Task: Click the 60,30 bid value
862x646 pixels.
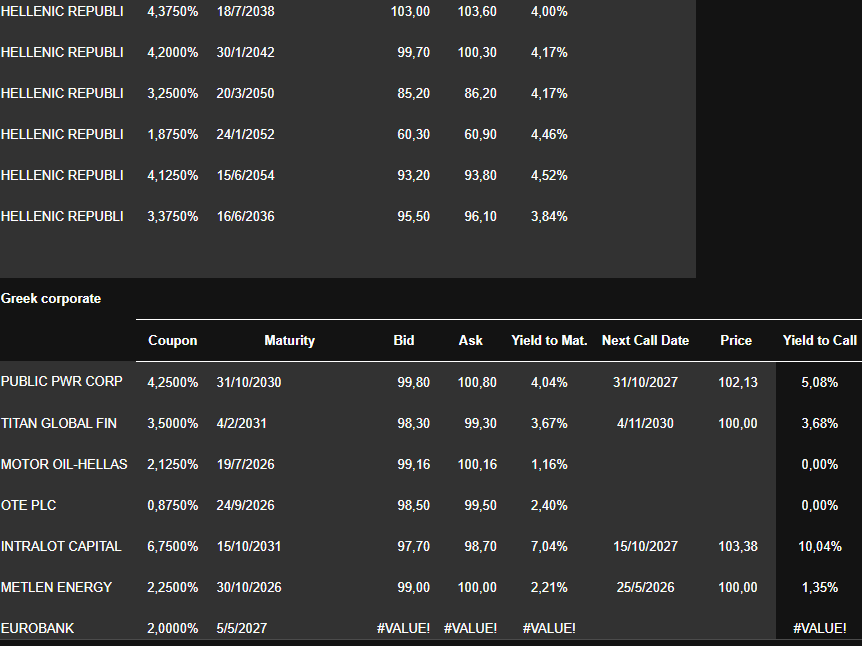Action: coord(413,135)
